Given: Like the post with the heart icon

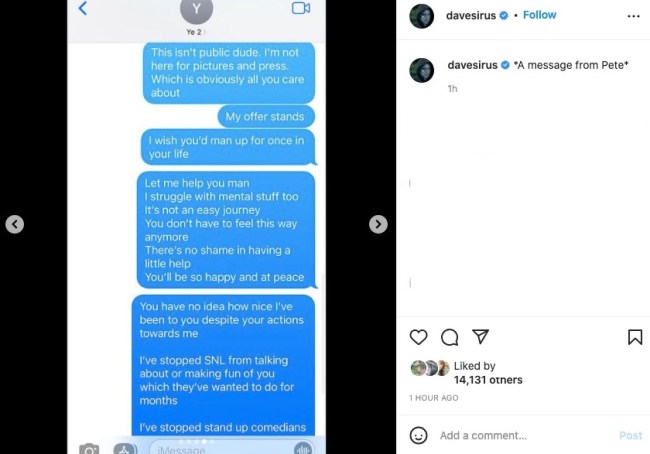Looking at the screenshot, I should (x=418, y=337).
